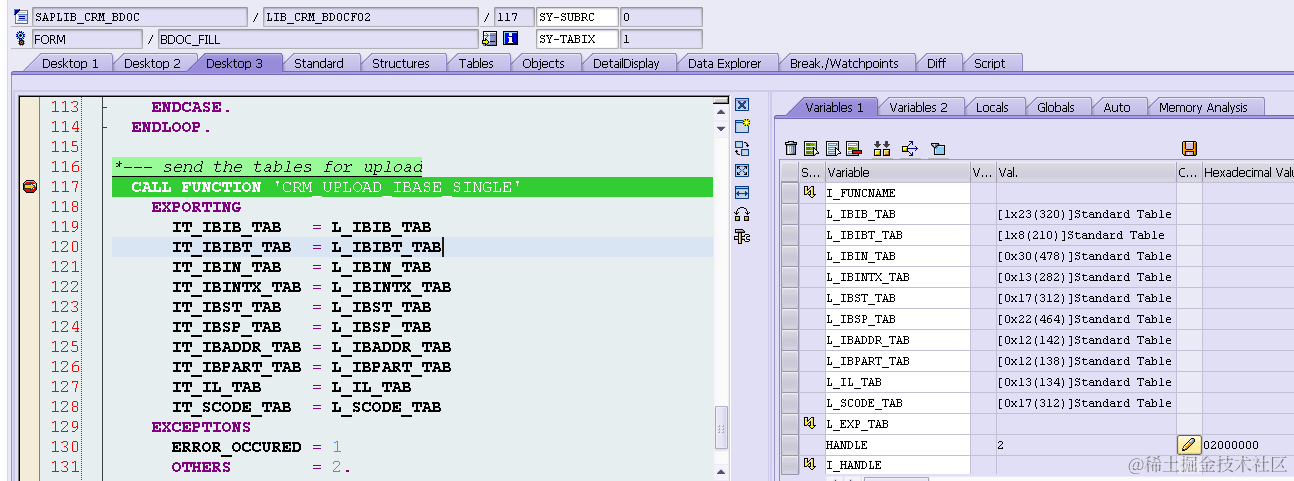Switch to the Auto tab
Screen dimensions: 1294x481
[x=1116, y=107]
